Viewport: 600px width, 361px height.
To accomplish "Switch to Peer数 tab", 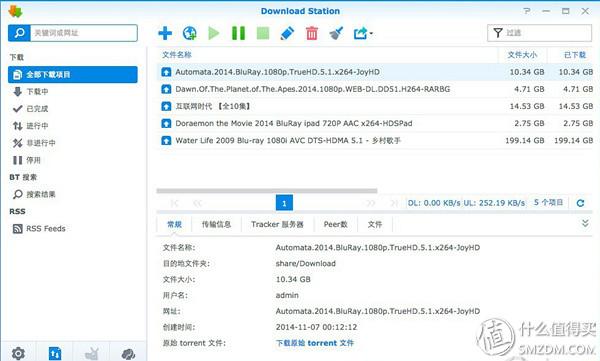I will (335, 224).
